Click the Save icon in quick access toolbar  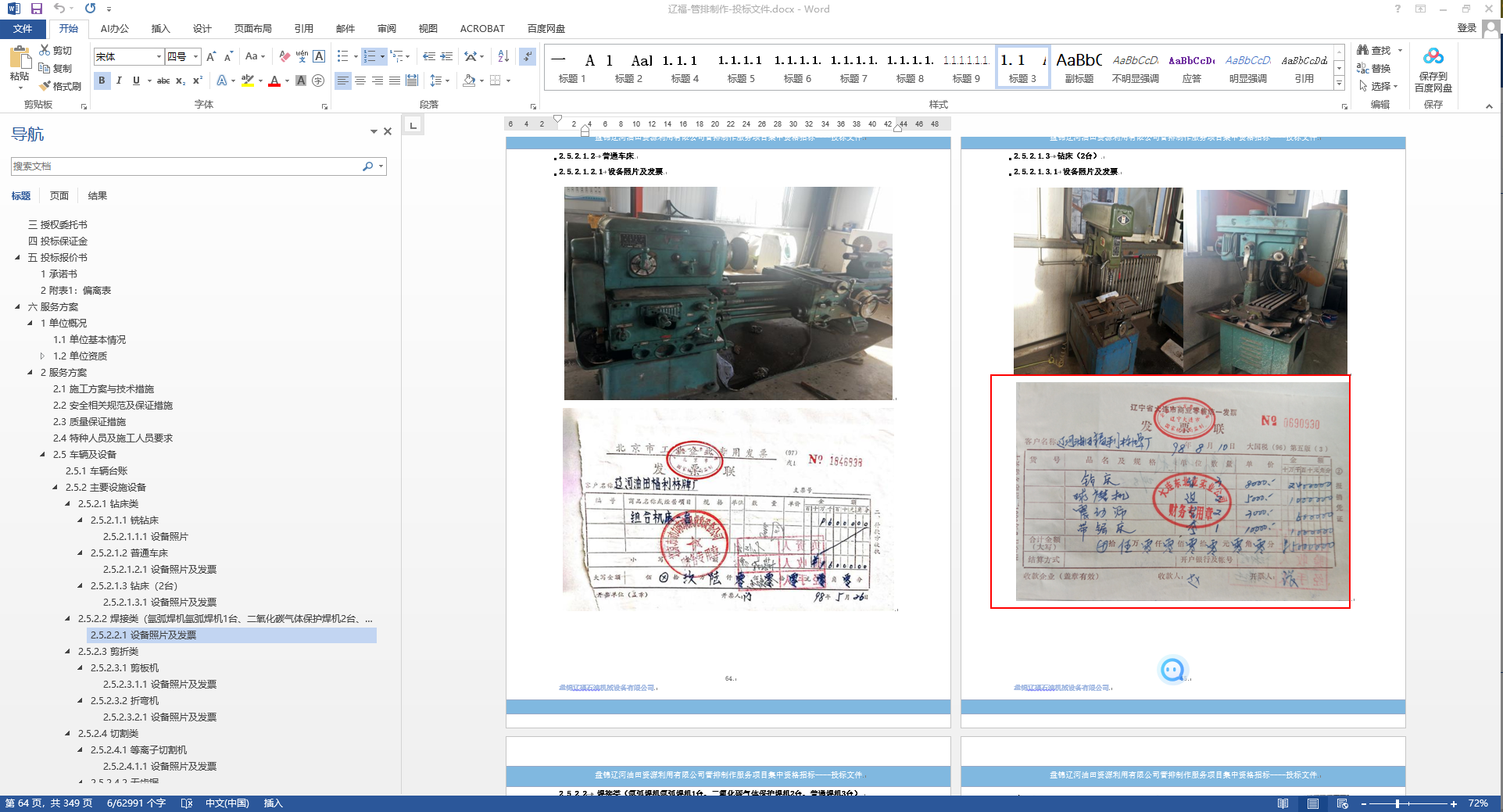click(x=37, y=9)
